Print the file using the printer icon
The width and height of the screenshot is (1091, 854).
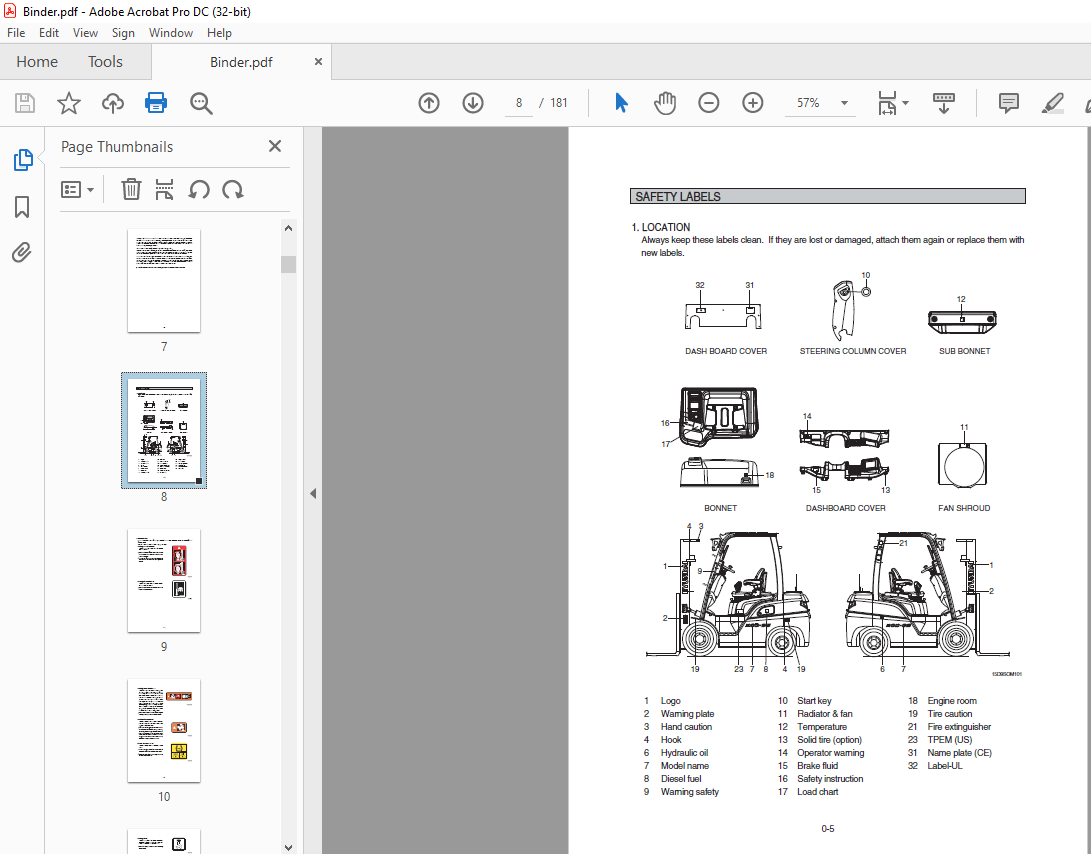coord(156,103)
